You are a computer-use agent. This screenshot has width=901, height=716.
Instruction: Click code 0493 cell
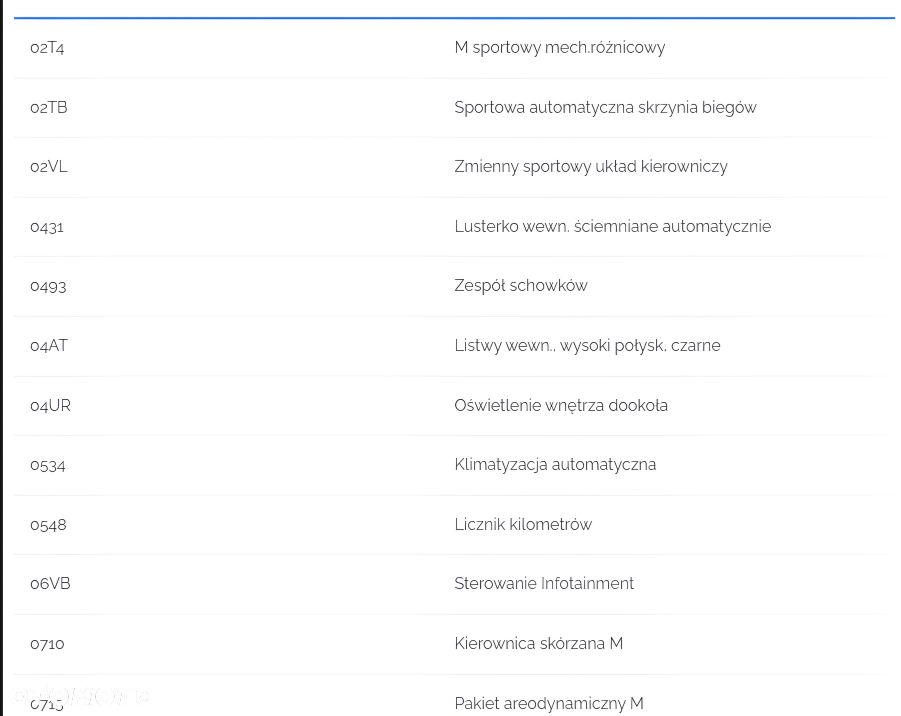48,286
